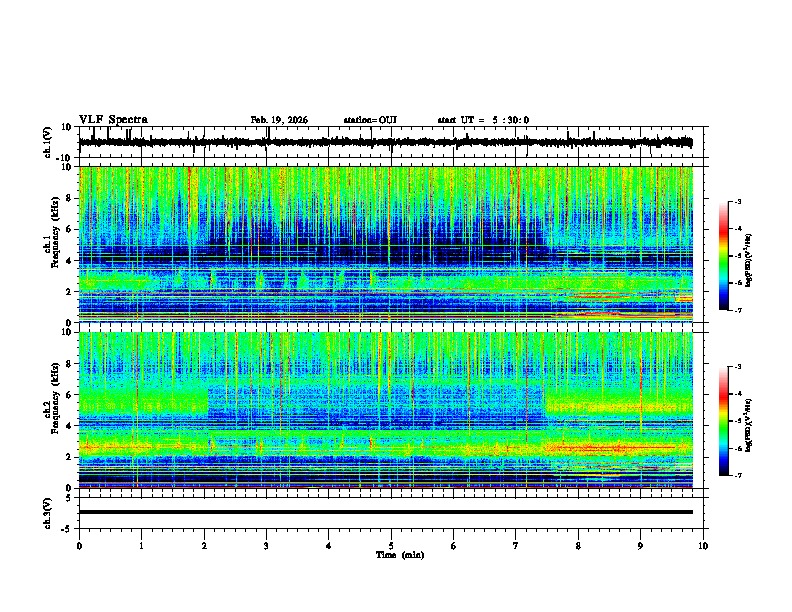Click the "-5" tick on ch.3(V) axis
792x612 pixels.
(67, 529)
